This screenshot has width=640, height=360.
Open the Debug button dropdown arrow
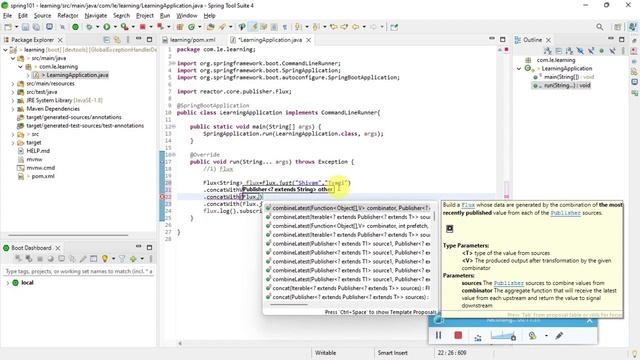coord(97,27)
